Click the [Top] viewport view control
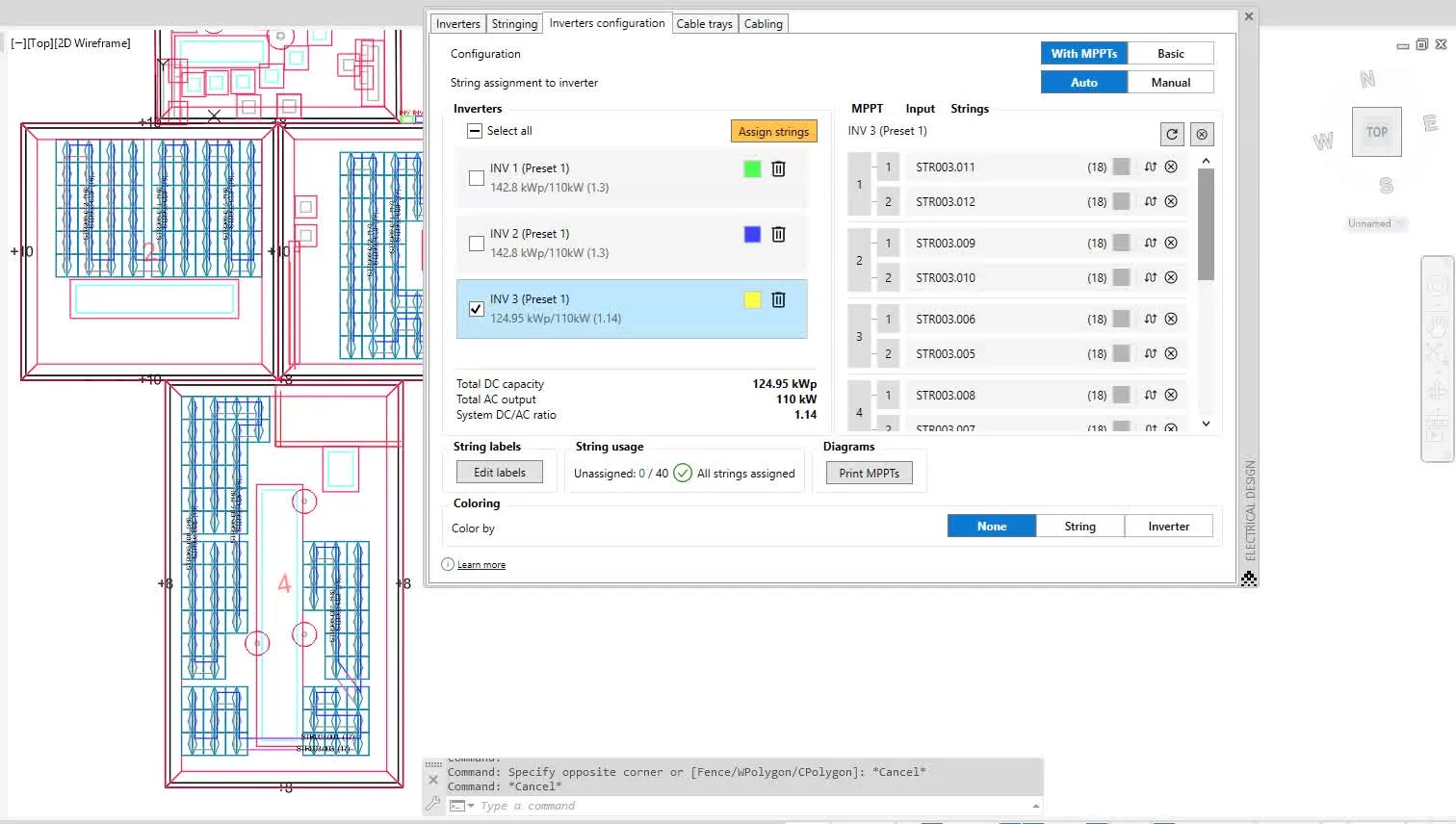The width and height of the screenshot is (1456, 824). [39, 43]
